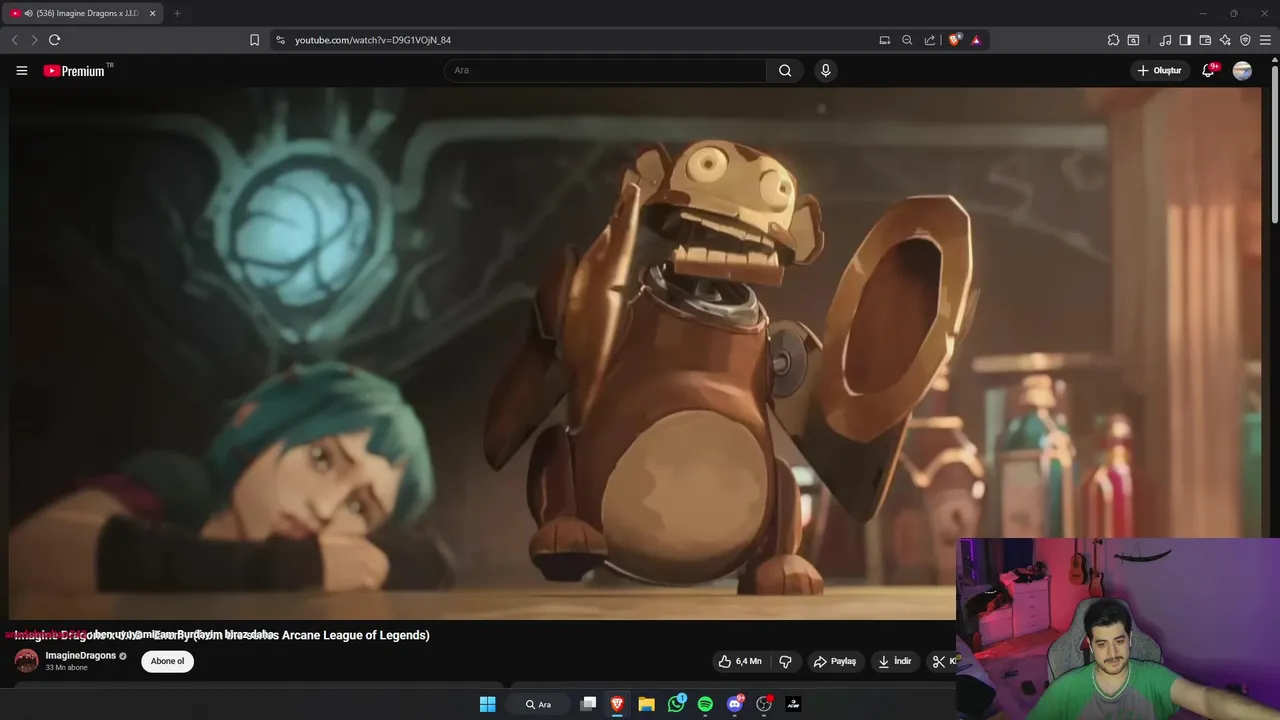Open the ImagineDragons channel name link
Viewport: 1280px width, 720px height.
[80, 655]
